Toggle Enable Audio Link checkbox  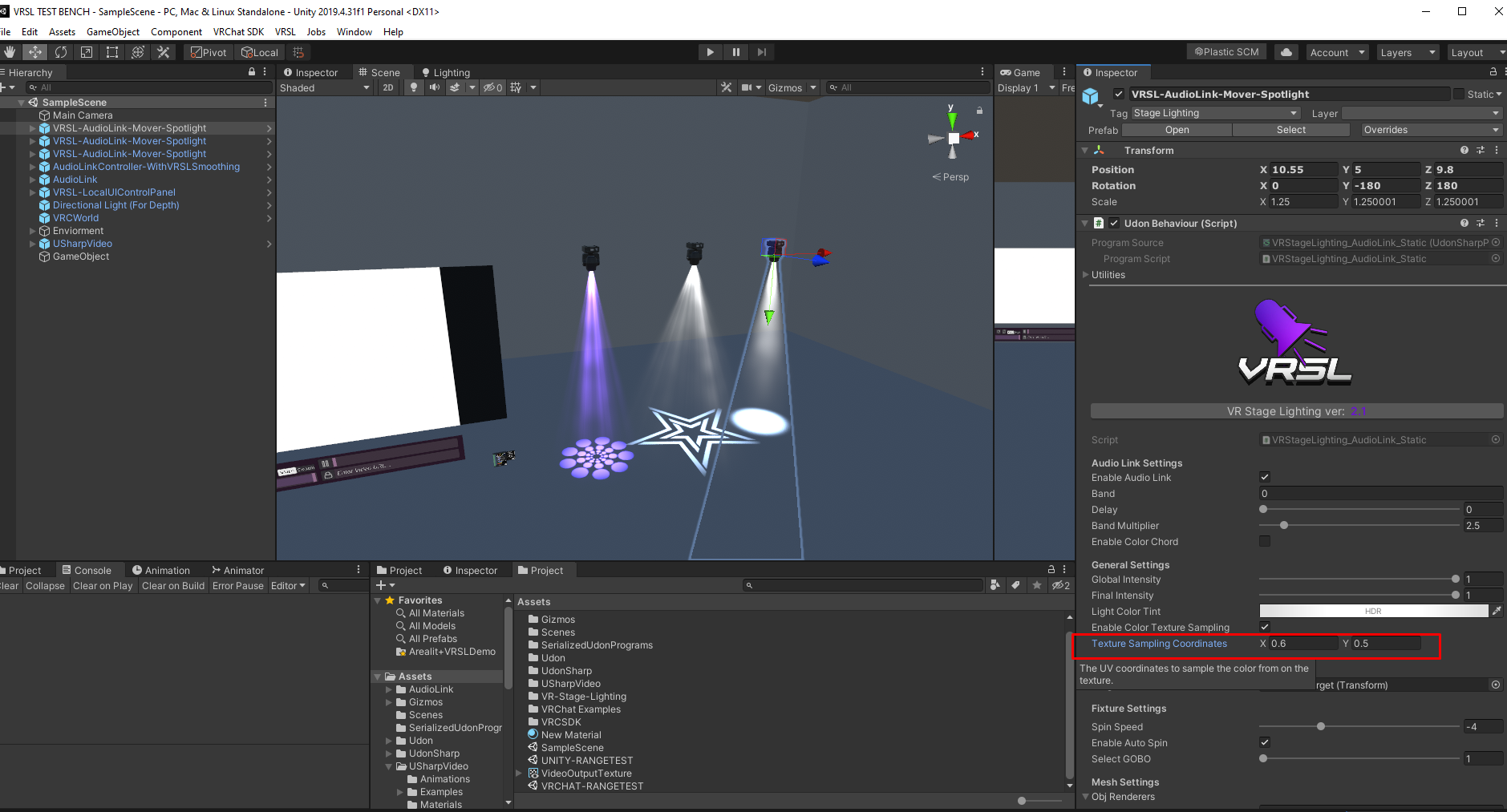coord(1265,477)
